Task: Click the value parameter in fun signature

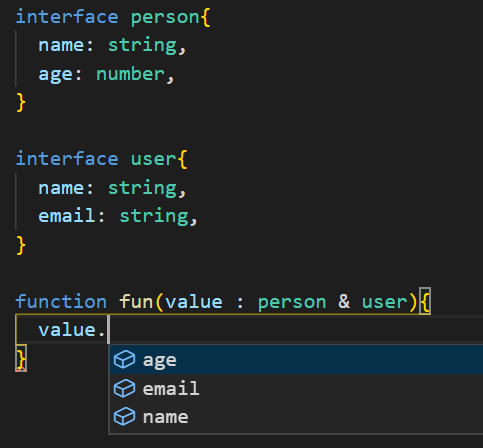Action: click(x=194, y=302)
